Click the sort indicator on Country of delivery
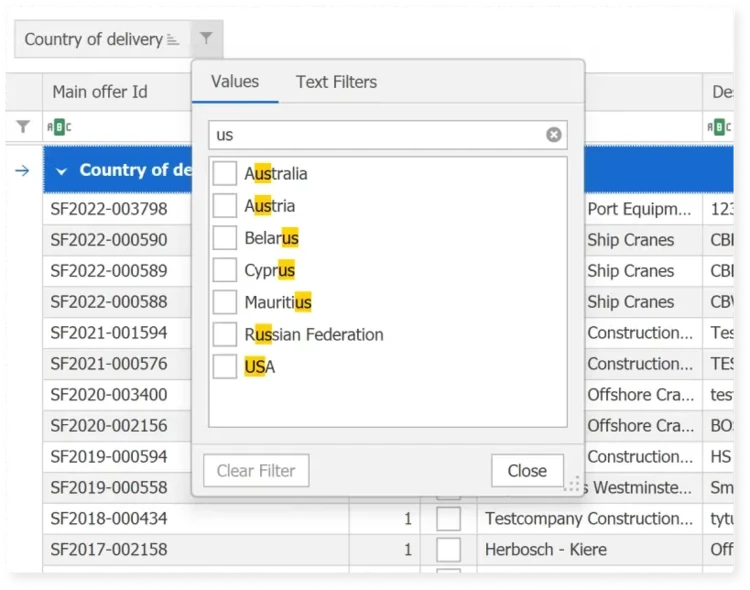Viewport: 750px width, 590px height. pyautogui.click(x=173, y=40)
